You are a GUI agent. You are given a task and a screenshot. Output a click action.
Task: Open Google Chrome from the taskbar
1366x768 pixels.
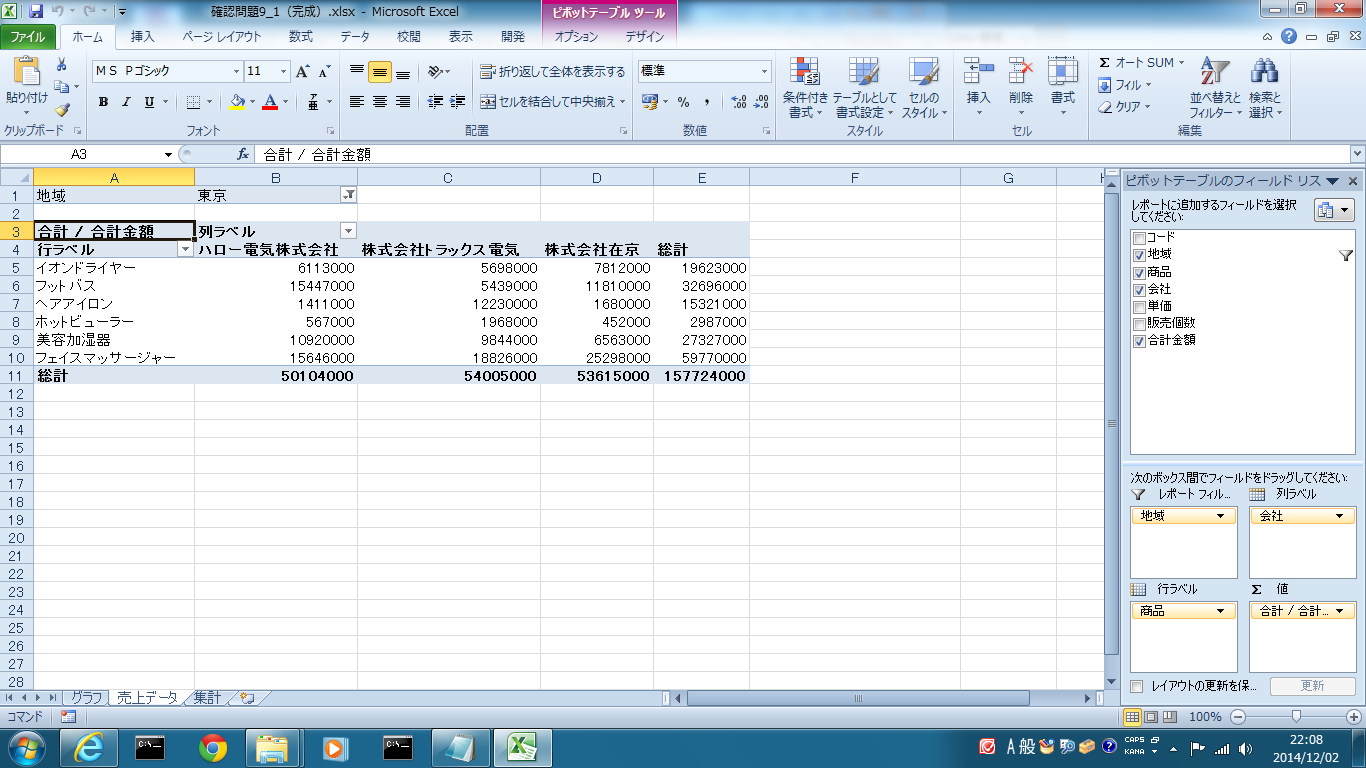(212, 747)
